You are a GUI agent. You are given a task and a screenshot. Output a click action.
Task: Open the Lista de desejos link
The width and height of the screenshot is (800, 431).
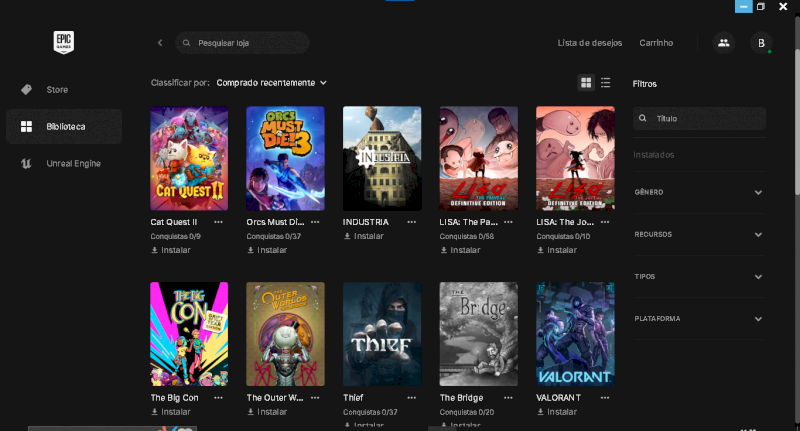tap(589, 43)
